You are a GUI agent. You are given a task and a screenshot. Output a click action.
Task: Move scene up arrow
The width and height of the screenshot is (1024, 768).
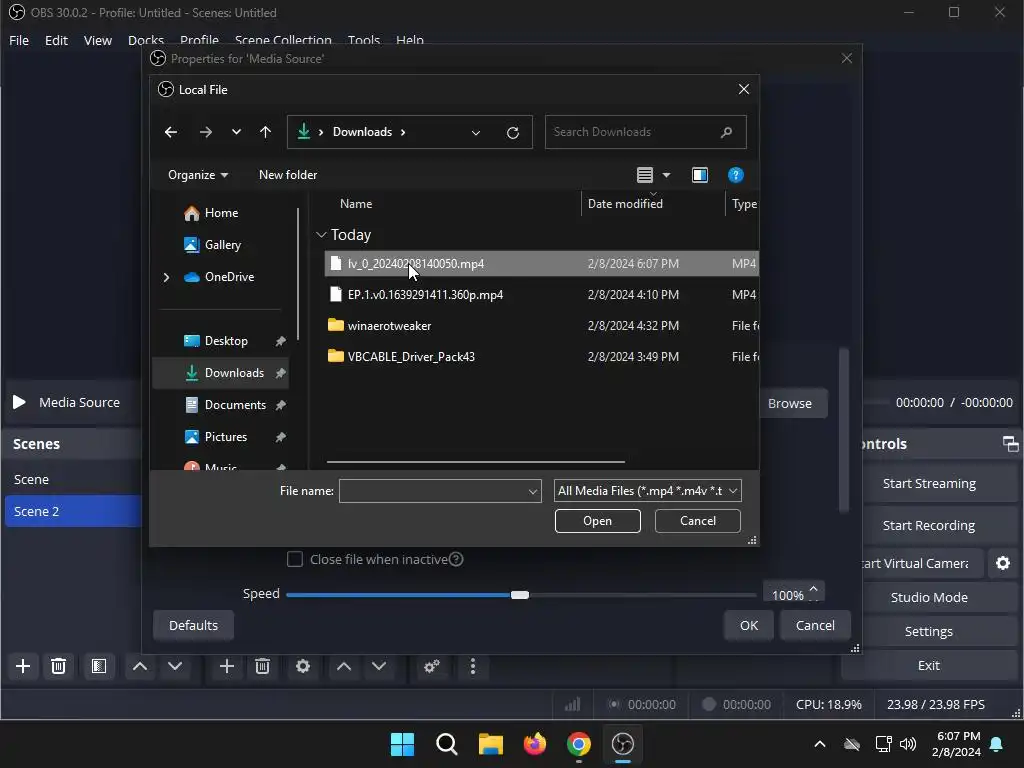(140, 666)
